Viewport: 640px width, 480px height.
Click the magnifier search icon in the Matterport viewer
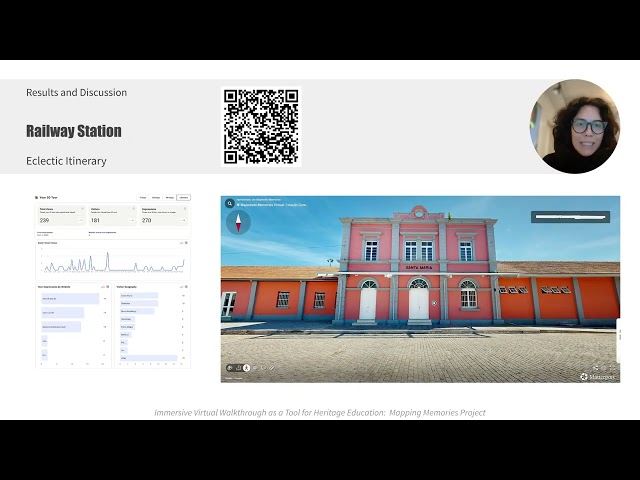pos(230,203)
